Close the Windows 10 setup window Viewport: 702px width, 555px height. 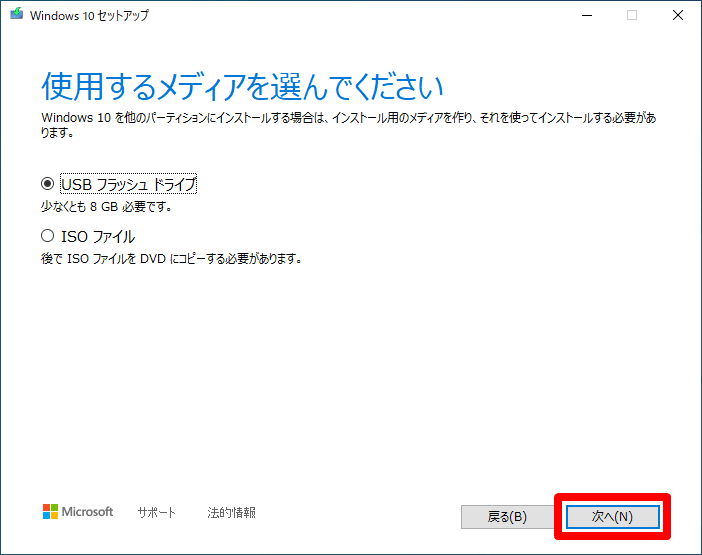(x=678, y=15)
